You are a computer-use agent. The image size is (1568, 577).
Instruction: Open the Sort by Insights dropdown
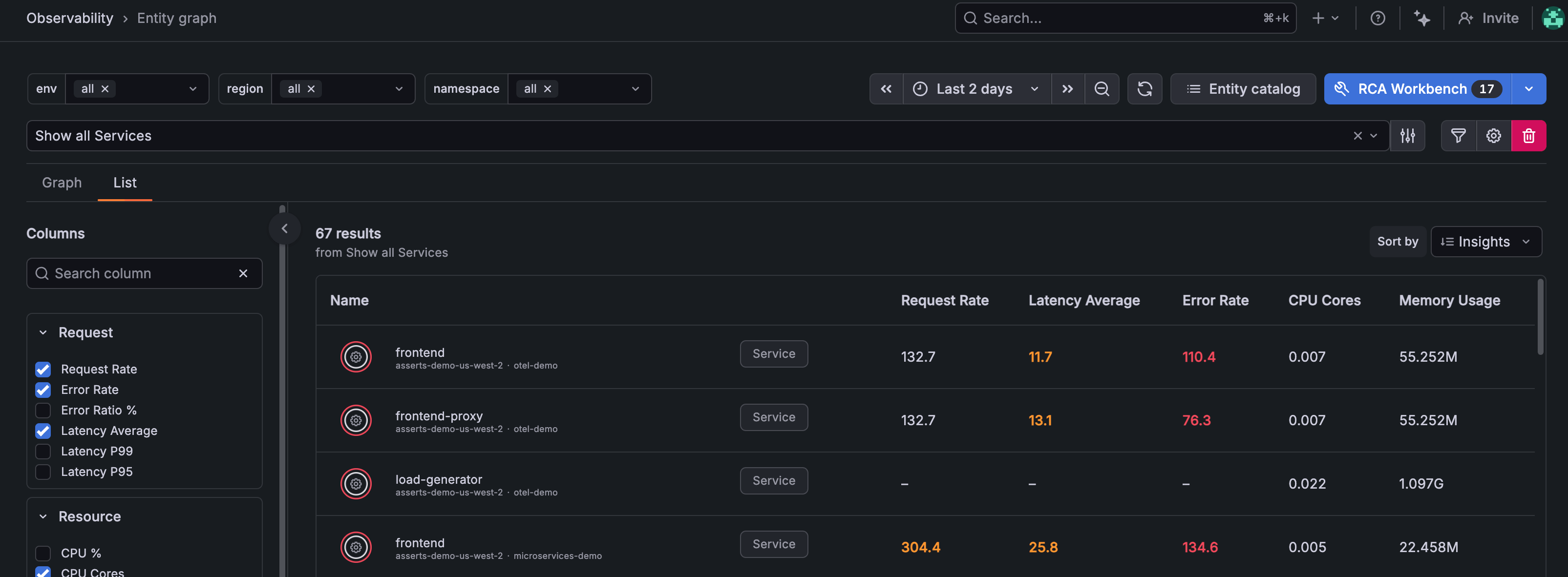(1485, 242)
